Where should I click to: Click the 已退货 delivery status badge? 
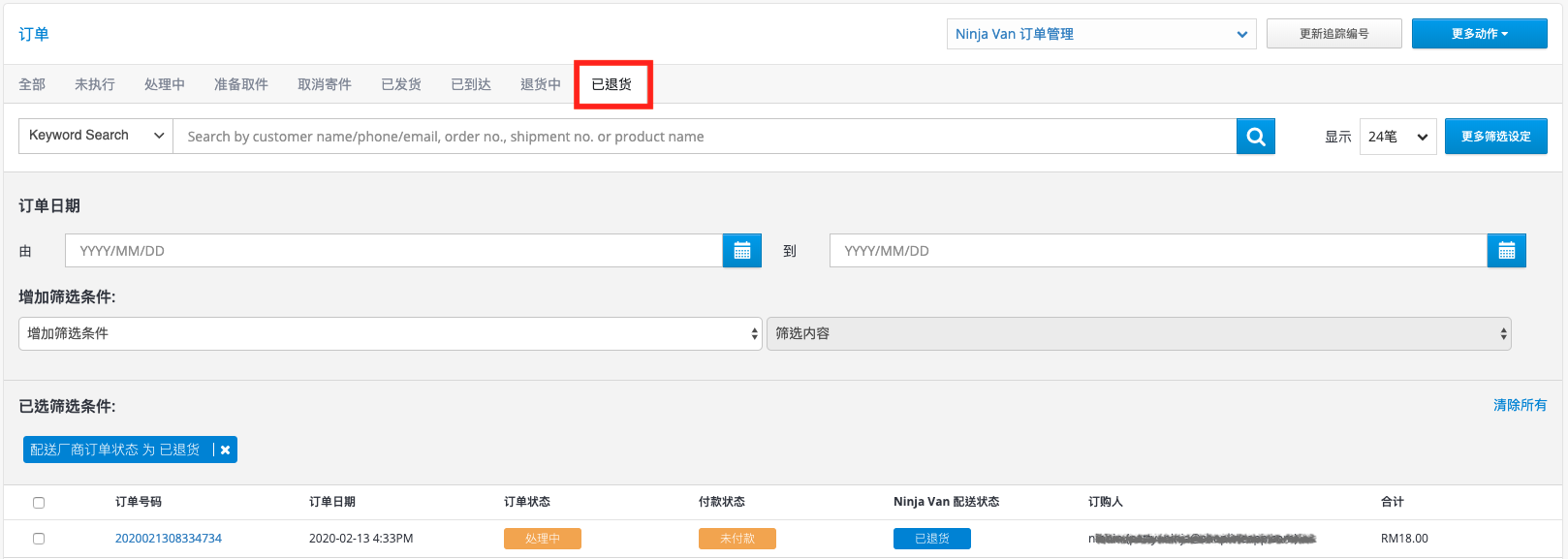click(932, 539)
